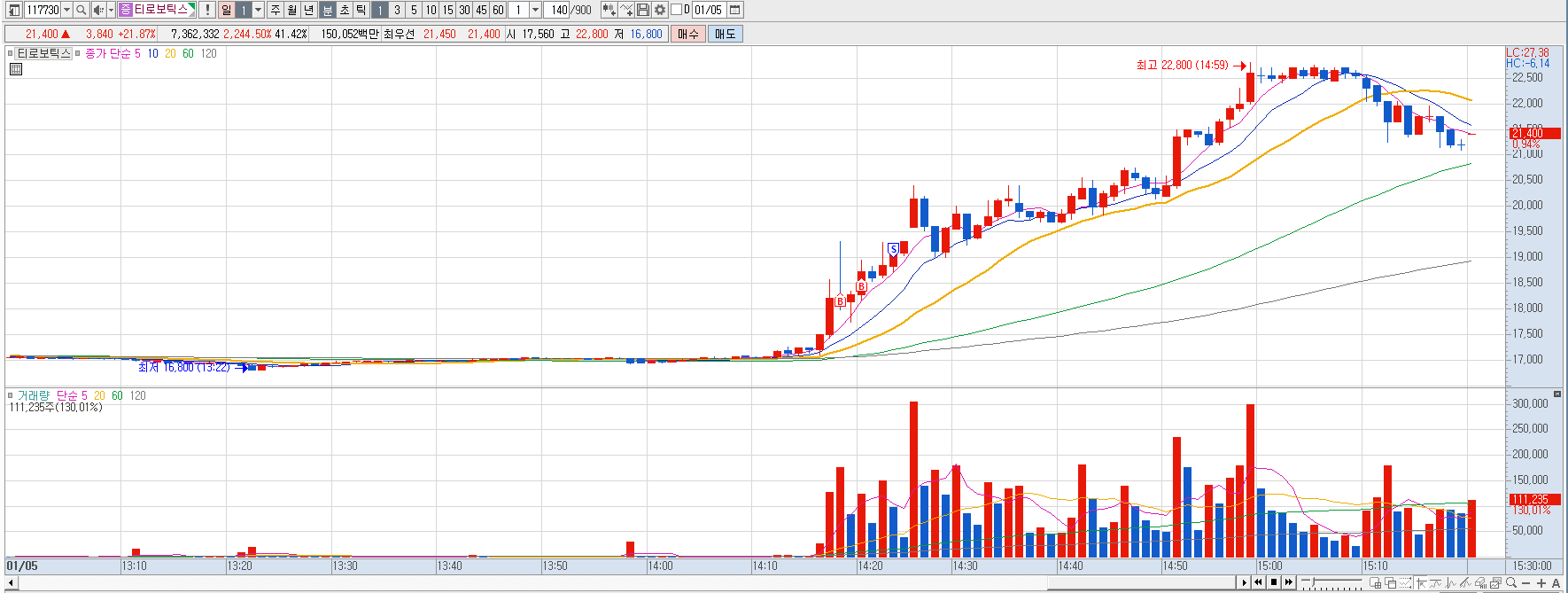
Task: Click the rewind double-arrow replay button
Action: click(x=1258, y=582)
